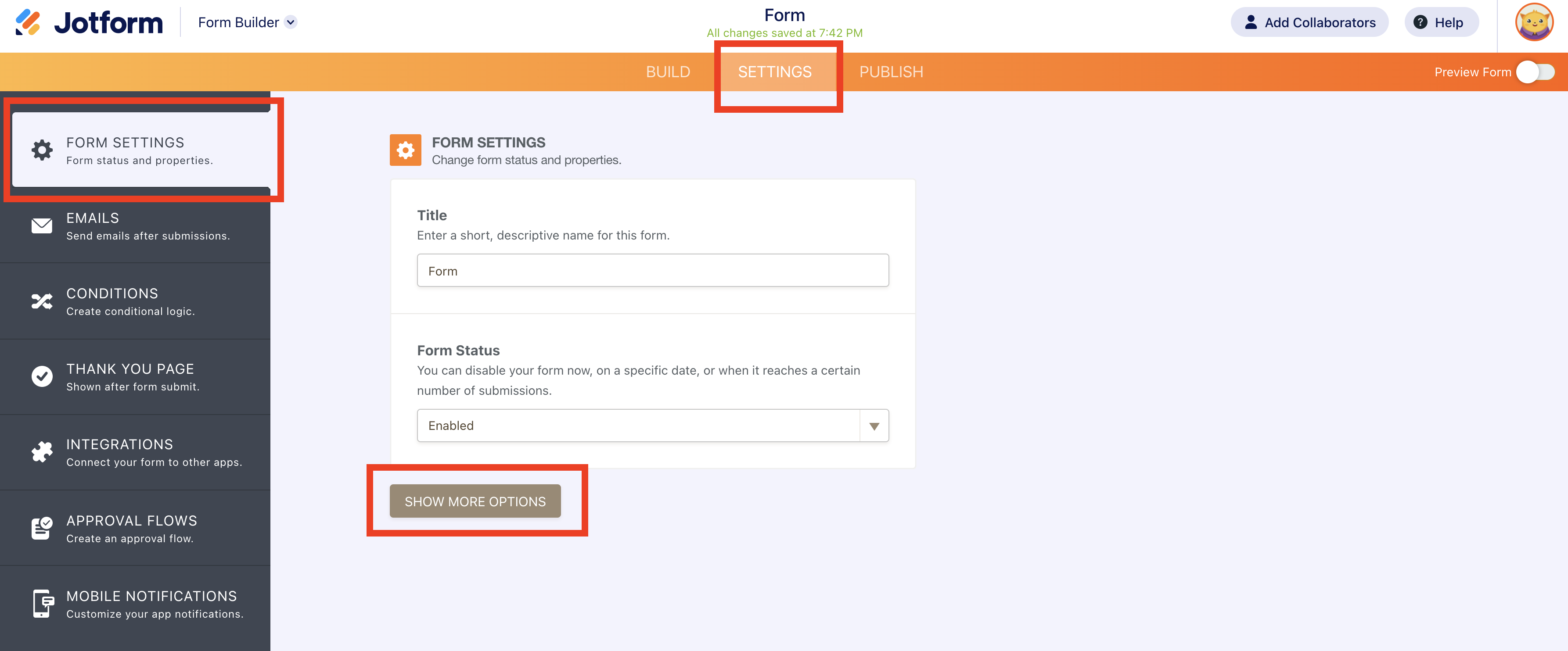Image resolution: width=1568 pixels, height=651 pixels.
Task: Open the user avatar profile menu
Action: coord(1533,22)
